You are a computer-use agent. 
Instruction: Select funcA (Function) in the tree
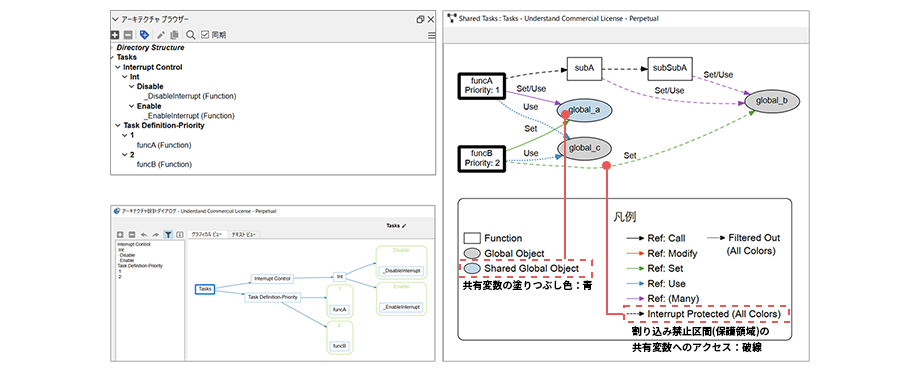tap(164, 145)
